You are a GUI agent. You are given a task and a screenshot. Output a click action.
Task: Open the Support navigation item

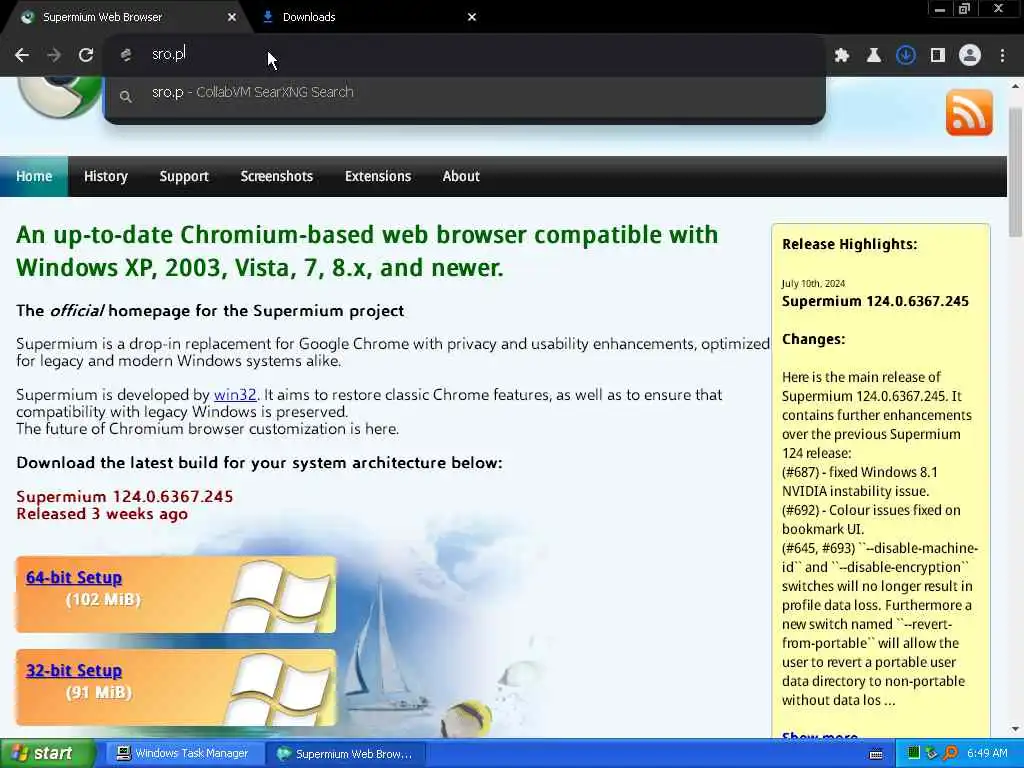click(184, 176)
